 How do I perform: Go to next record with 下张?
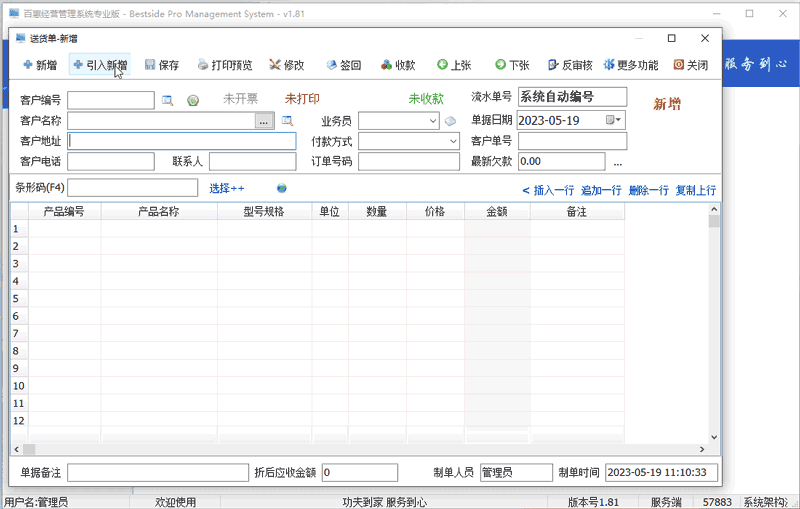[512, 65]
